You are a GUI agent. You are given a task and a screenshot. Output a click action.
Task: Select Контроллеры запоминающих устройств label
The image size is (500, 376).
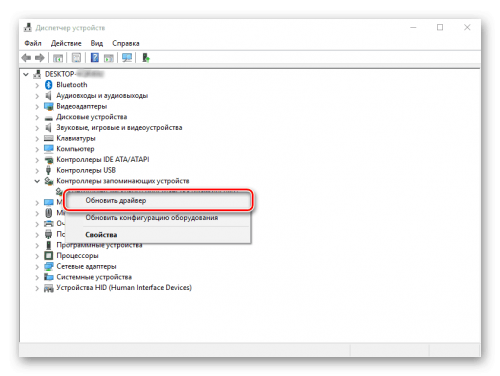(x=123, y=181)
